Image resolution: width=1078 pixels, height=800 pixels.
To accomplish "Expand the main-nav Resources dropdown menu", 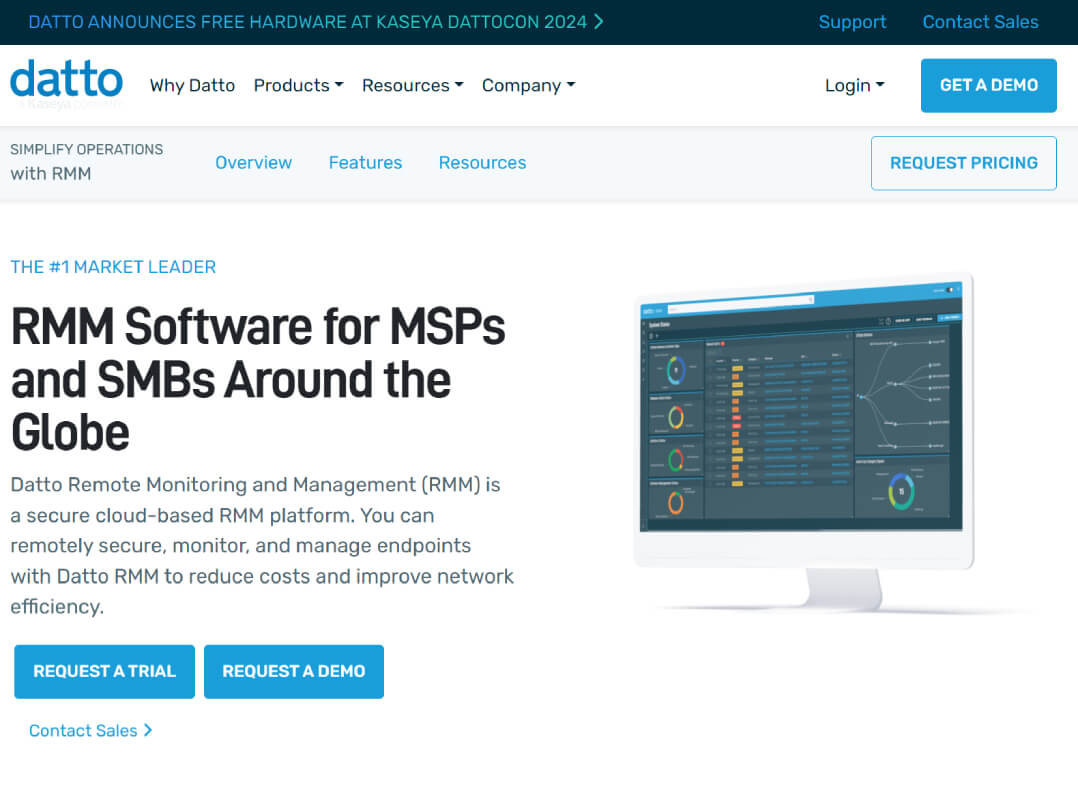I will (412, 85).
